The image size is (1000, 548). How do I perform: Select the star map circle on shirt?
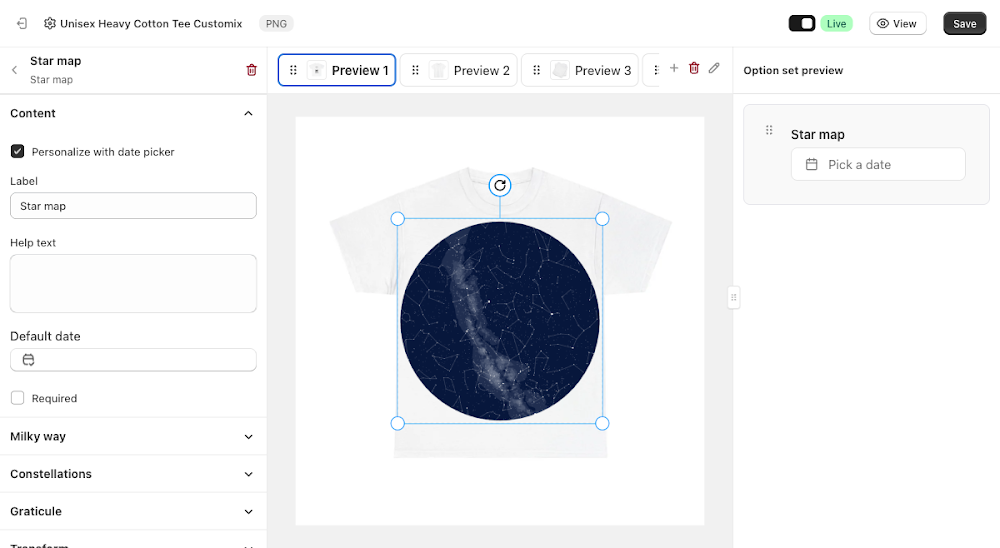pyautogui.click(x=500, y=321)
